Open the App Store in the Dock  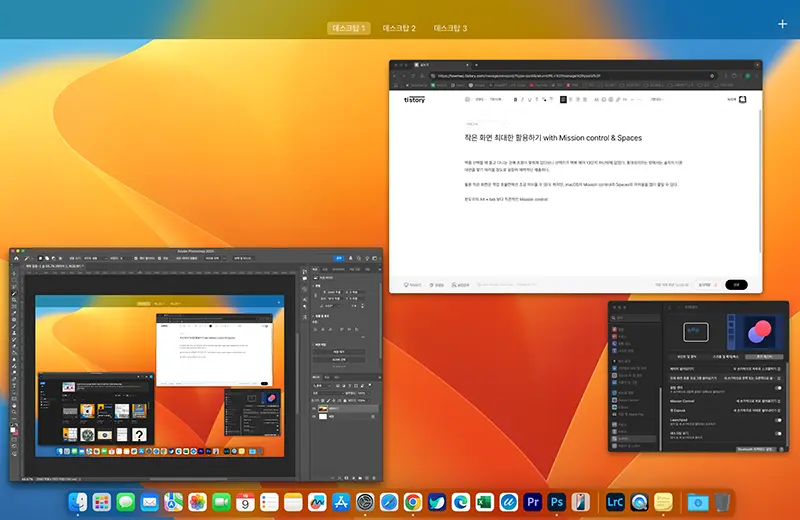[341, 503]
